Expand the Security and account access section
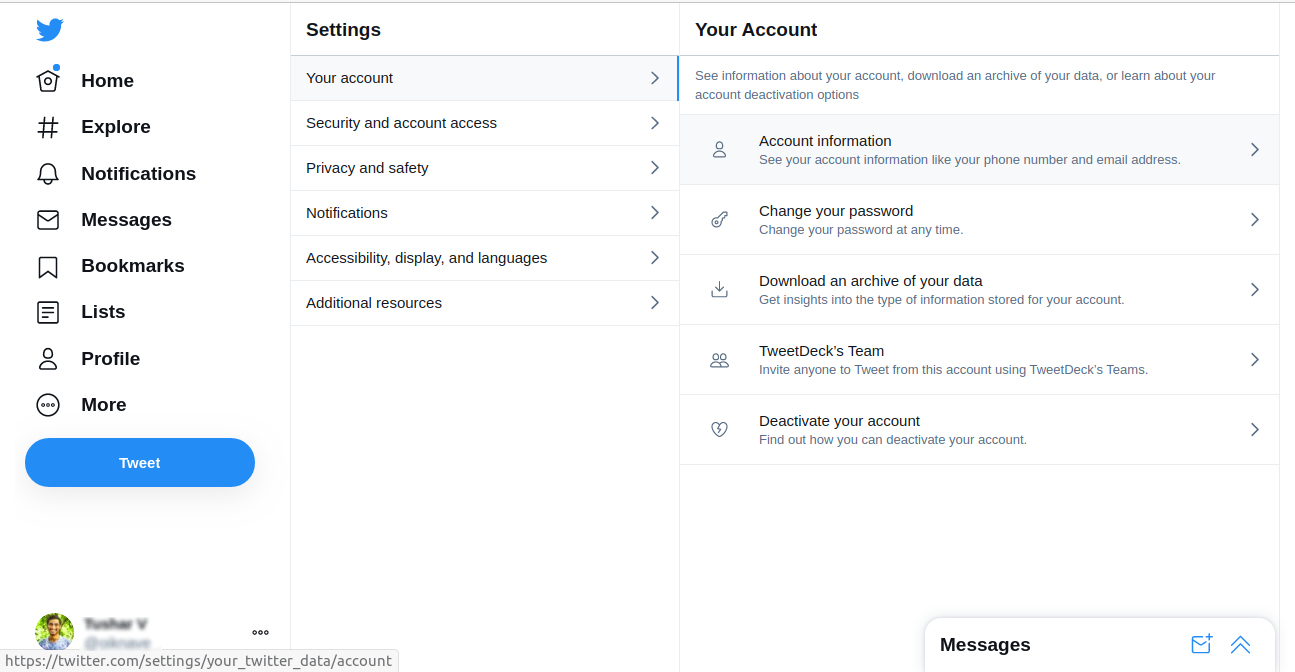1295x672 pixels. 484,122
